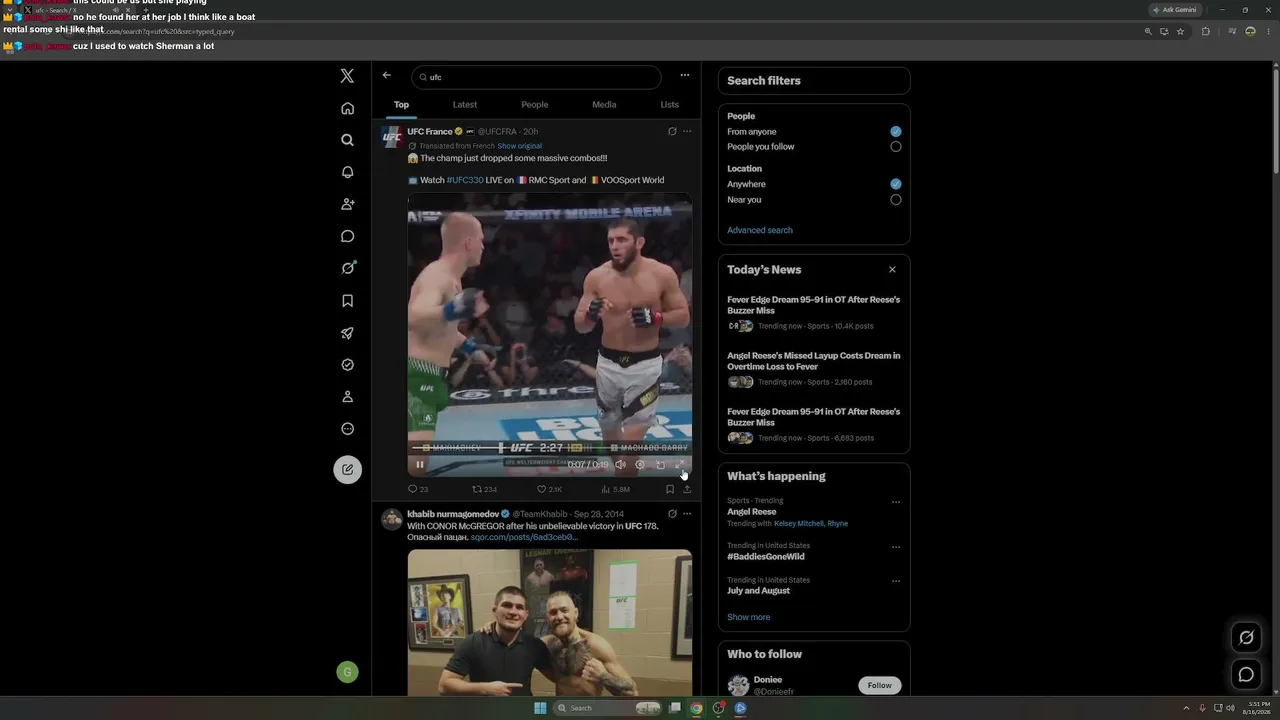This screenshot has height=720, width=1280.
Task: Like the UFC France post
Action: click(549, 489)
